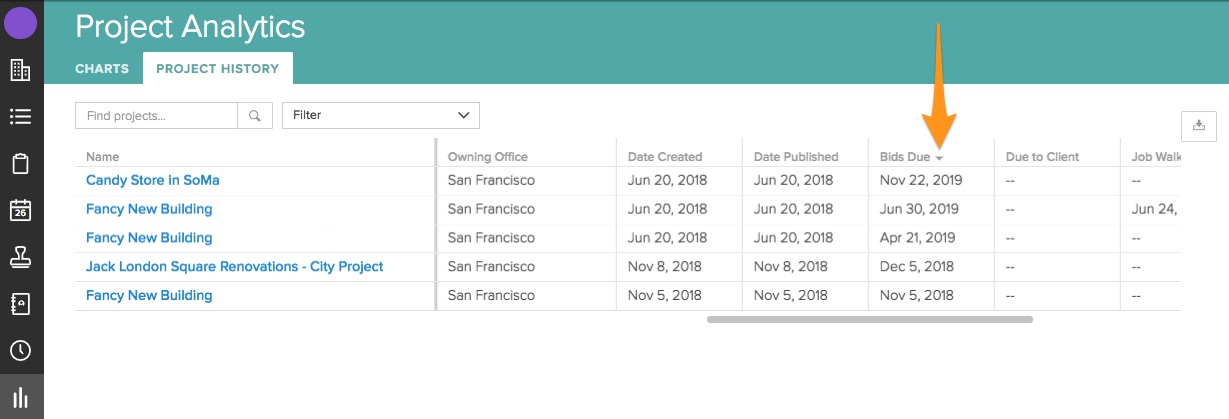Click the download export button
Viewport: 1229px width, 419px height.
pyautogui.click(x=1198, y=125)
